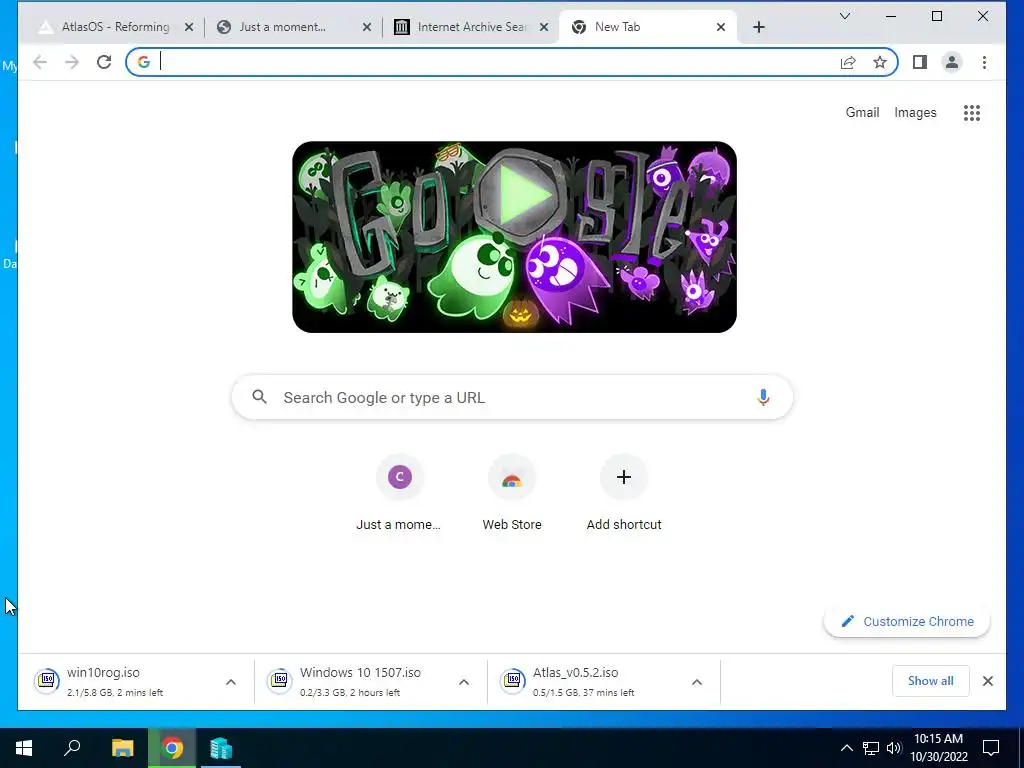Open the Chrome profile avatar
The width and height of the screenshot is (1024, 768).
[x=952, y=62]
